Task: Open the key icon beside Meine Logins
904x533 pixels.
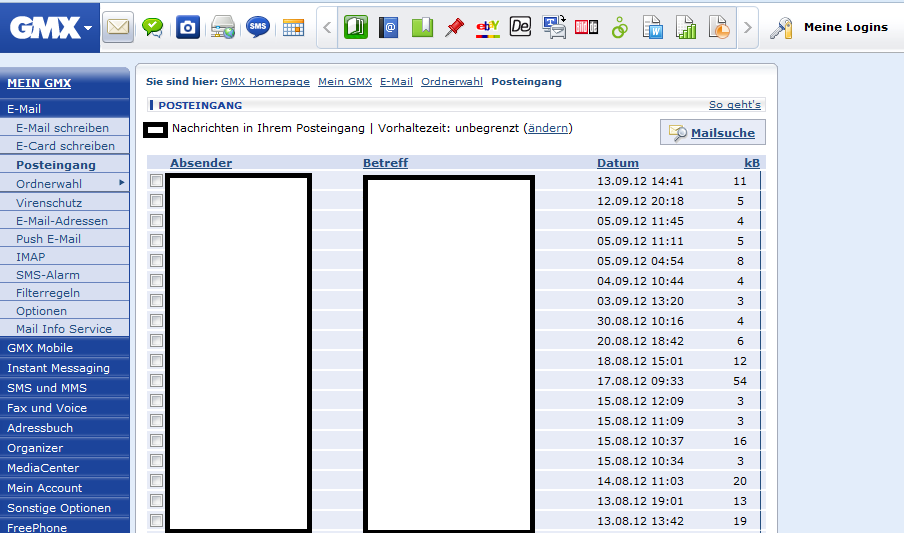Action: (x=782, y=28)
